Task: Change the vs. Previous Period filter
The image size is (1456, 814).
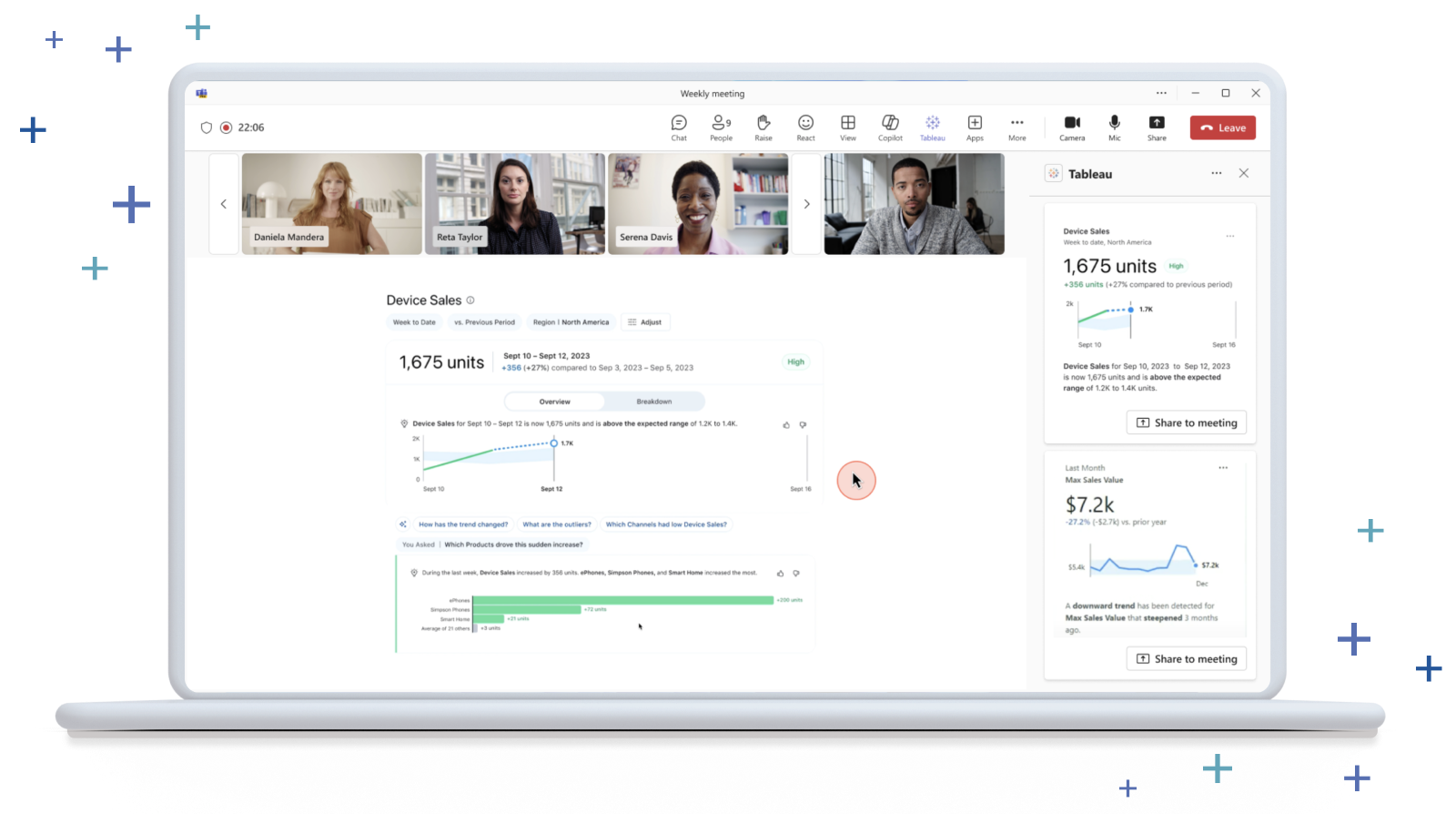Action: [x=484, y=322]
